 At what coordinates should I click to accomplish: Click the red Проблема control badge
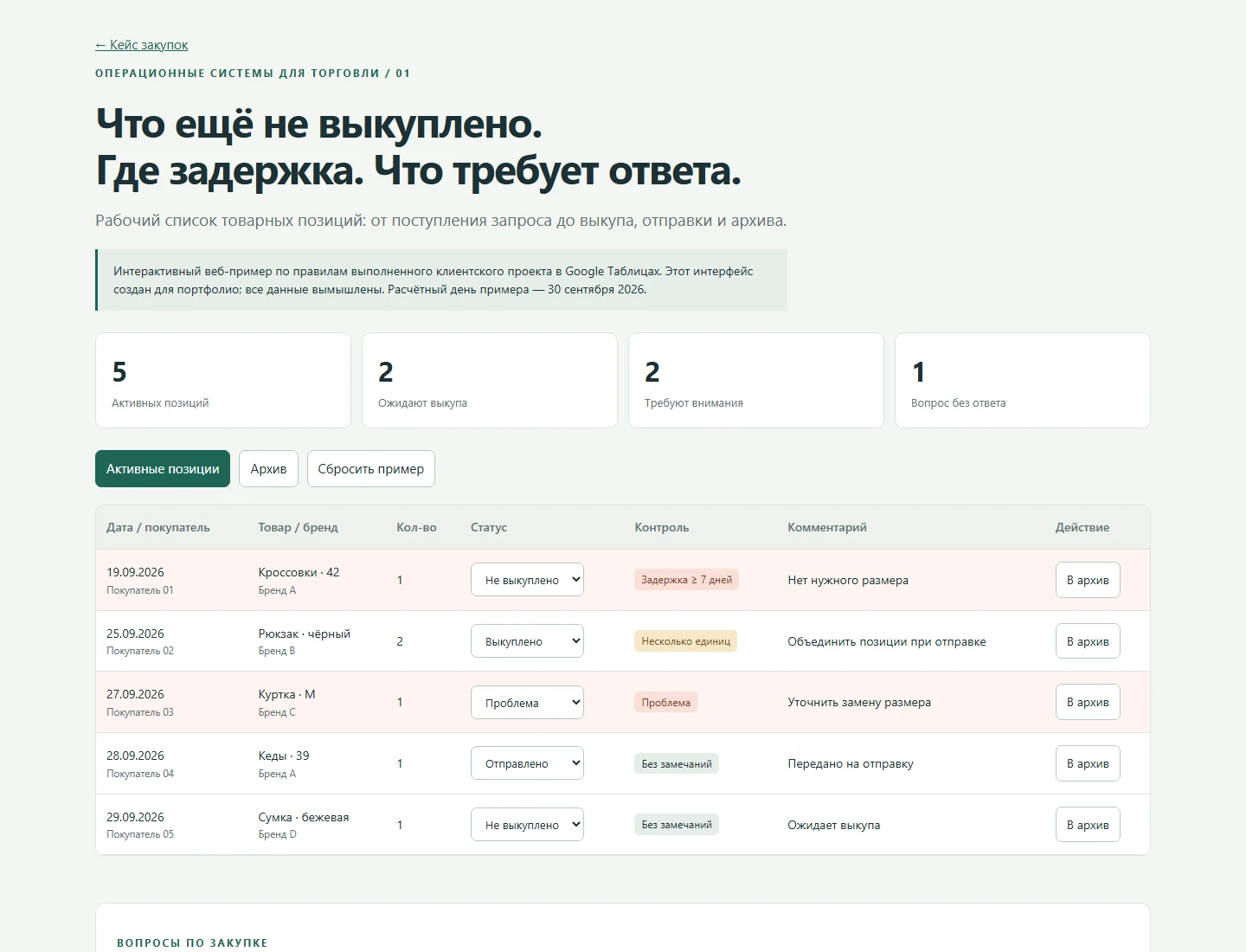pos(666,703)
